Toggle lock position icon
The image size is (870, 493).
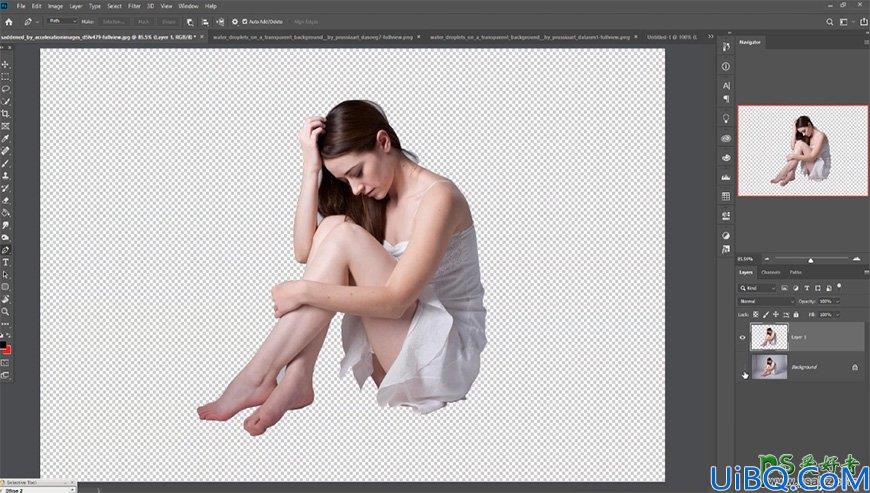pyautogui.click(x=776, y=314)
